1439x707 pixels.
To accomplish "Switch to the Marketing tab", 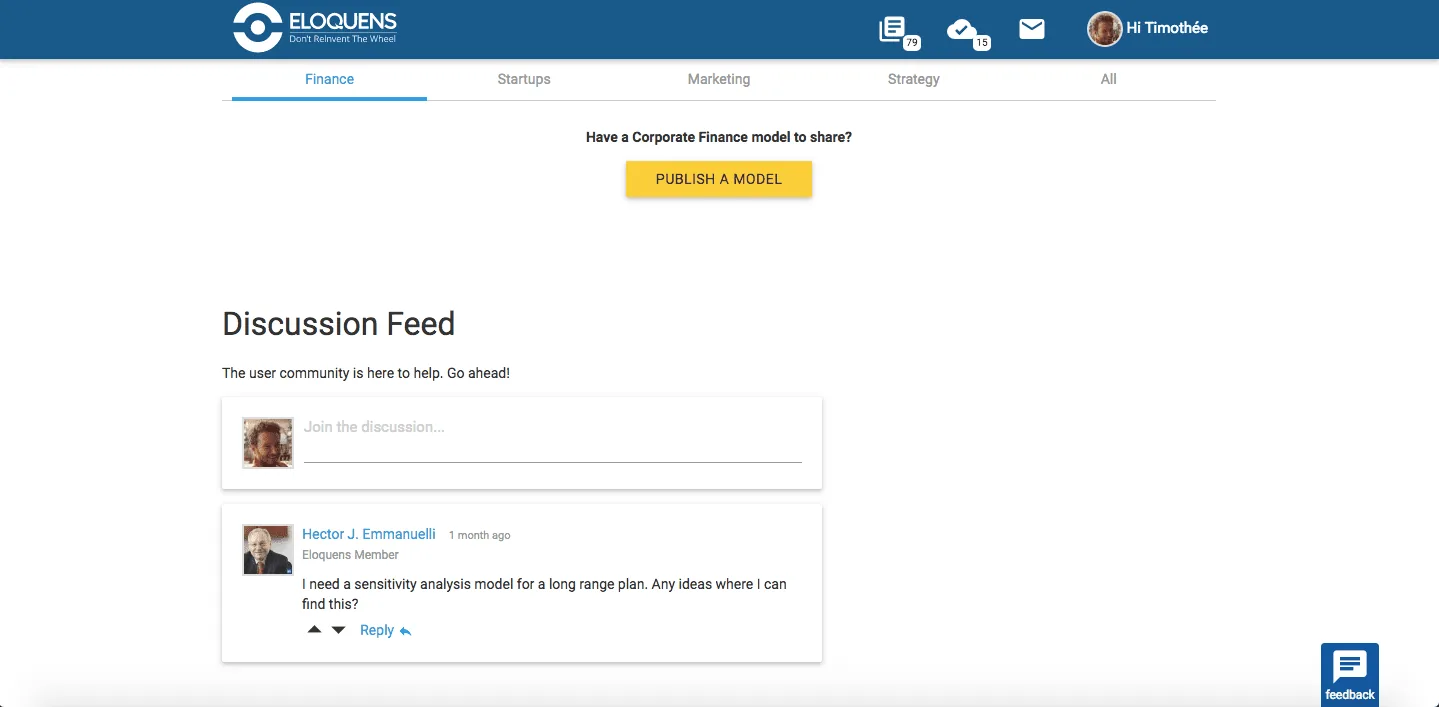I will click(719, 79).
